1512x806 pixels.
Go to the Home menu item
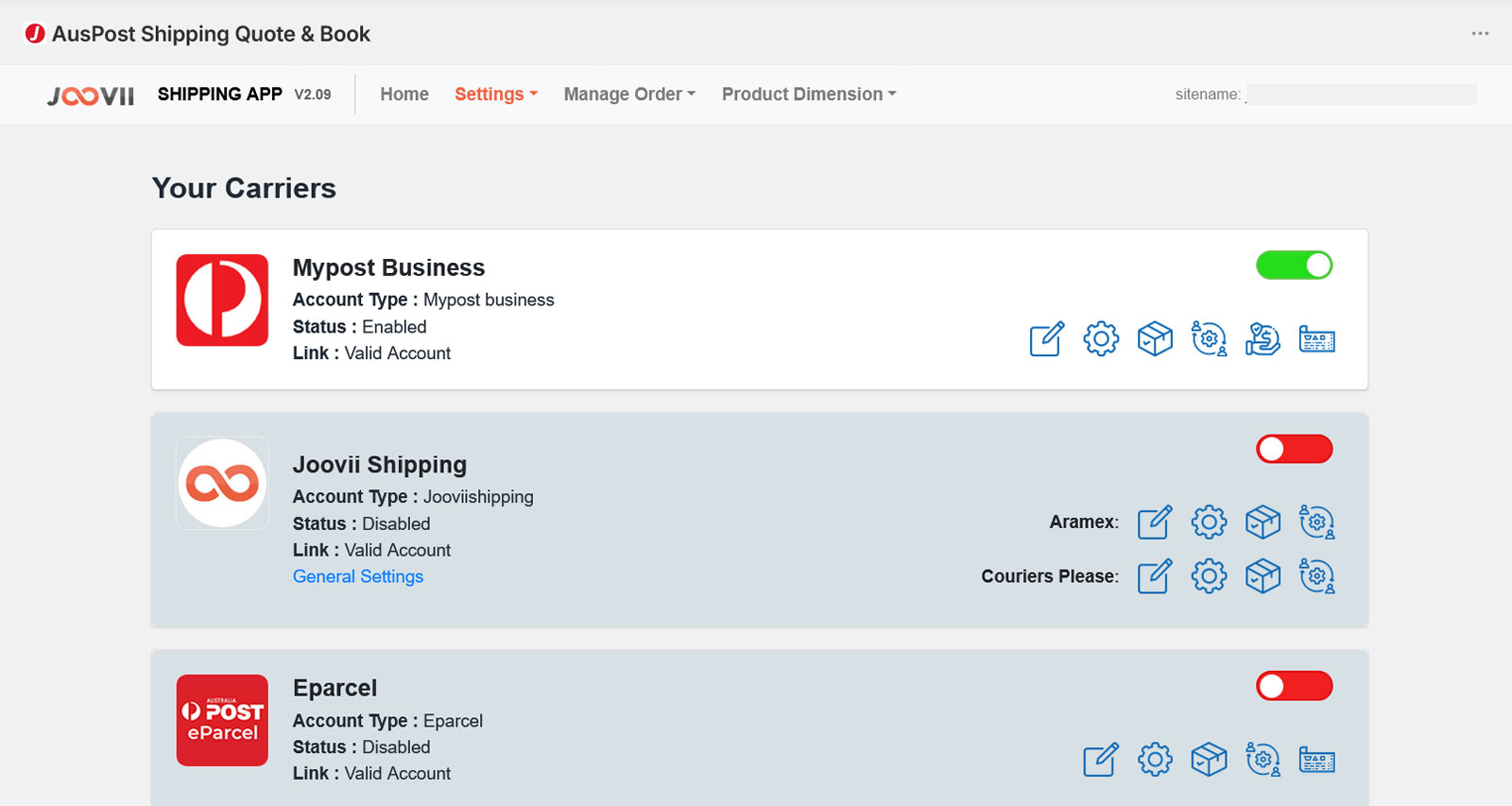point(404,94)
